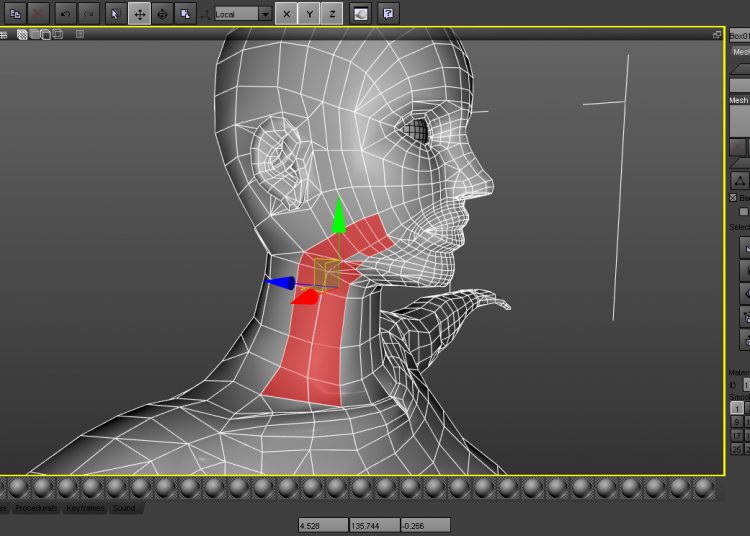The image size is (750, 536).
Task: Select the arrow pointer selection tool
Action: (x=115, y=14)
